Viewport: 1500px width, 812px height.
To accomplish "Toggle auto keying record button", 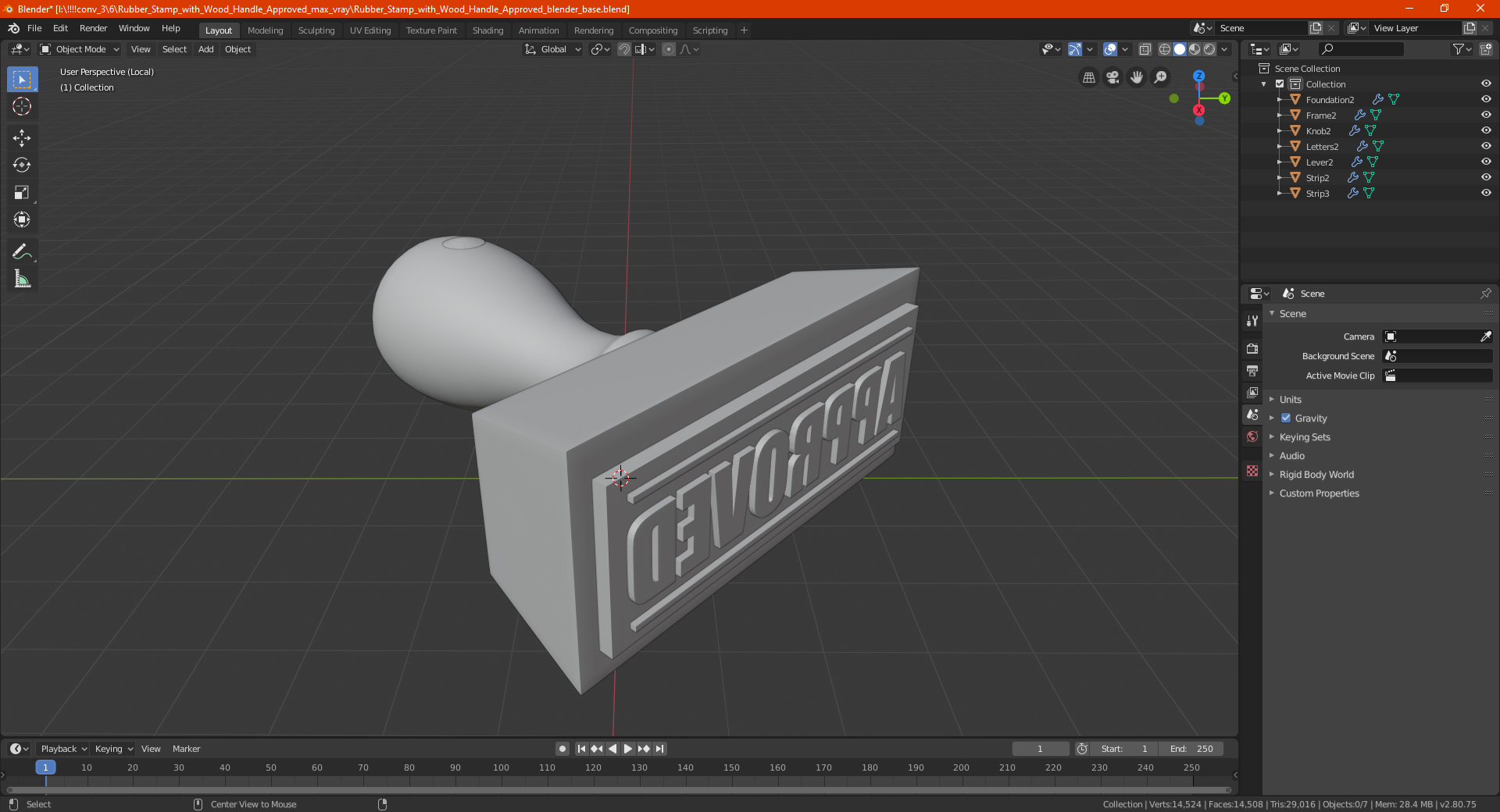I will (562, 749).
